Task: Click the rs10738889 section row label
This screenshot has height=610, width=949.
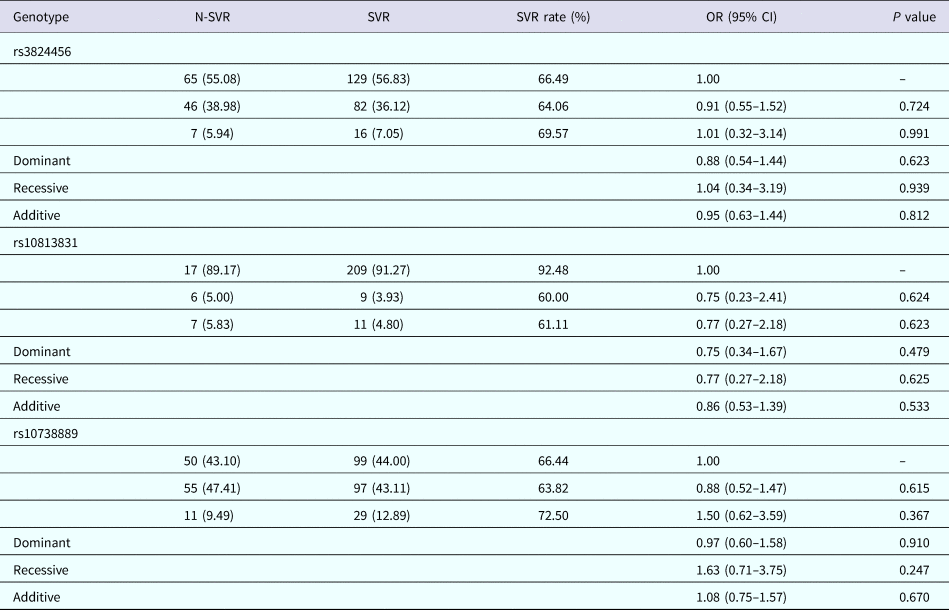Action: click(x=50, y=435)
